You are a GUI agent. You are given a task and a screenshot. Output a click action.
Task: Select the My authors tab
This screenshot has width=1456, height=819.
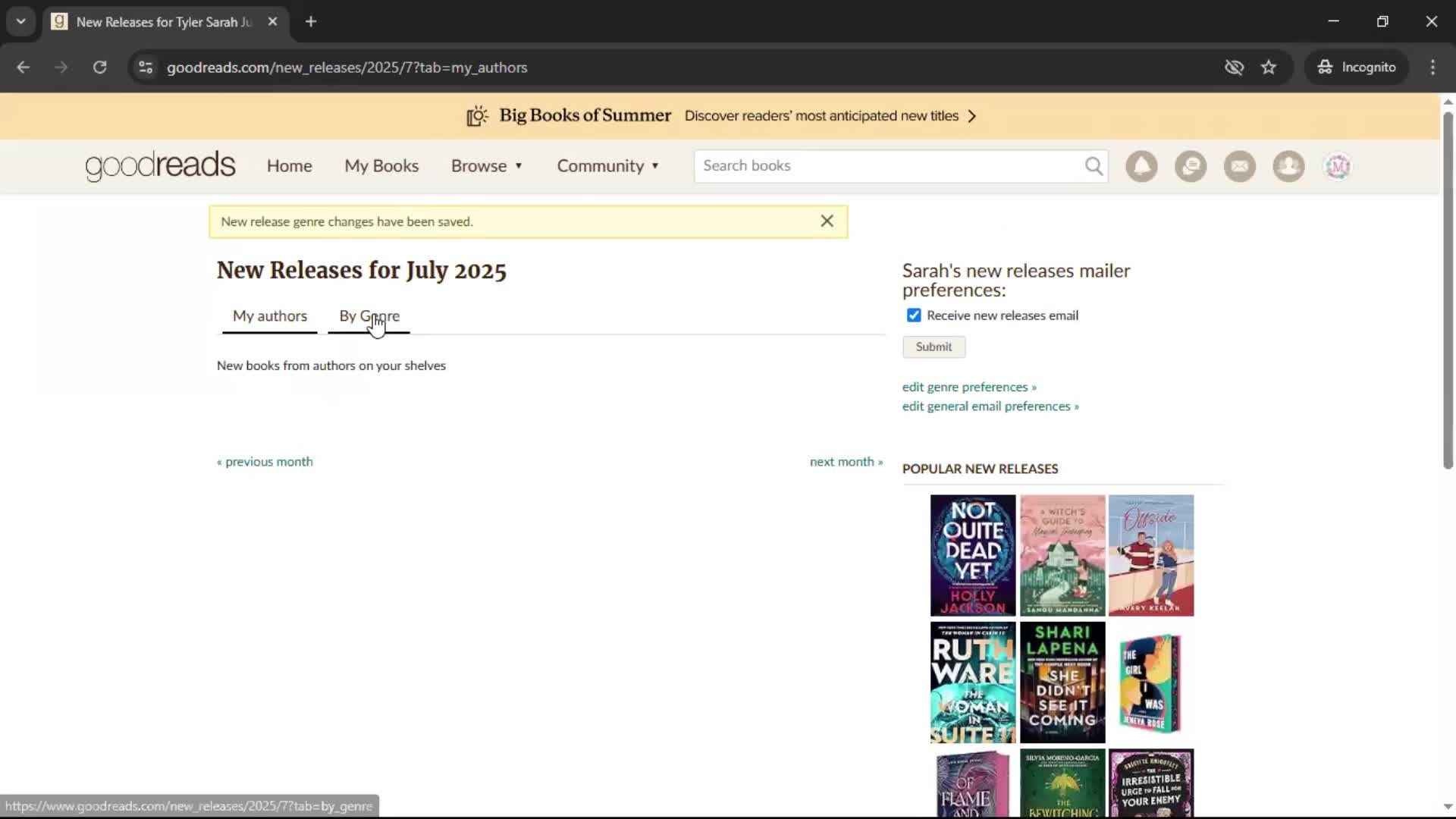coord(270,316)
